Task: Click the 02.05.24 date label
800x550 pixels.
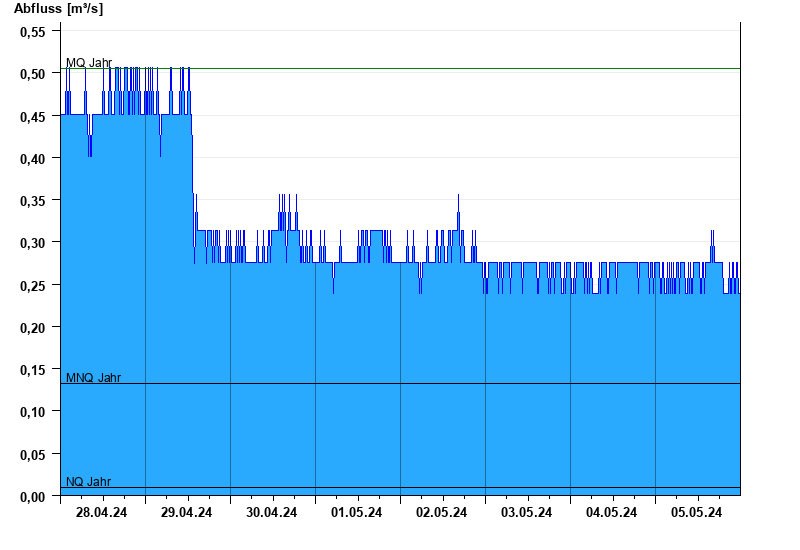Action: click(x=442, y=513)
